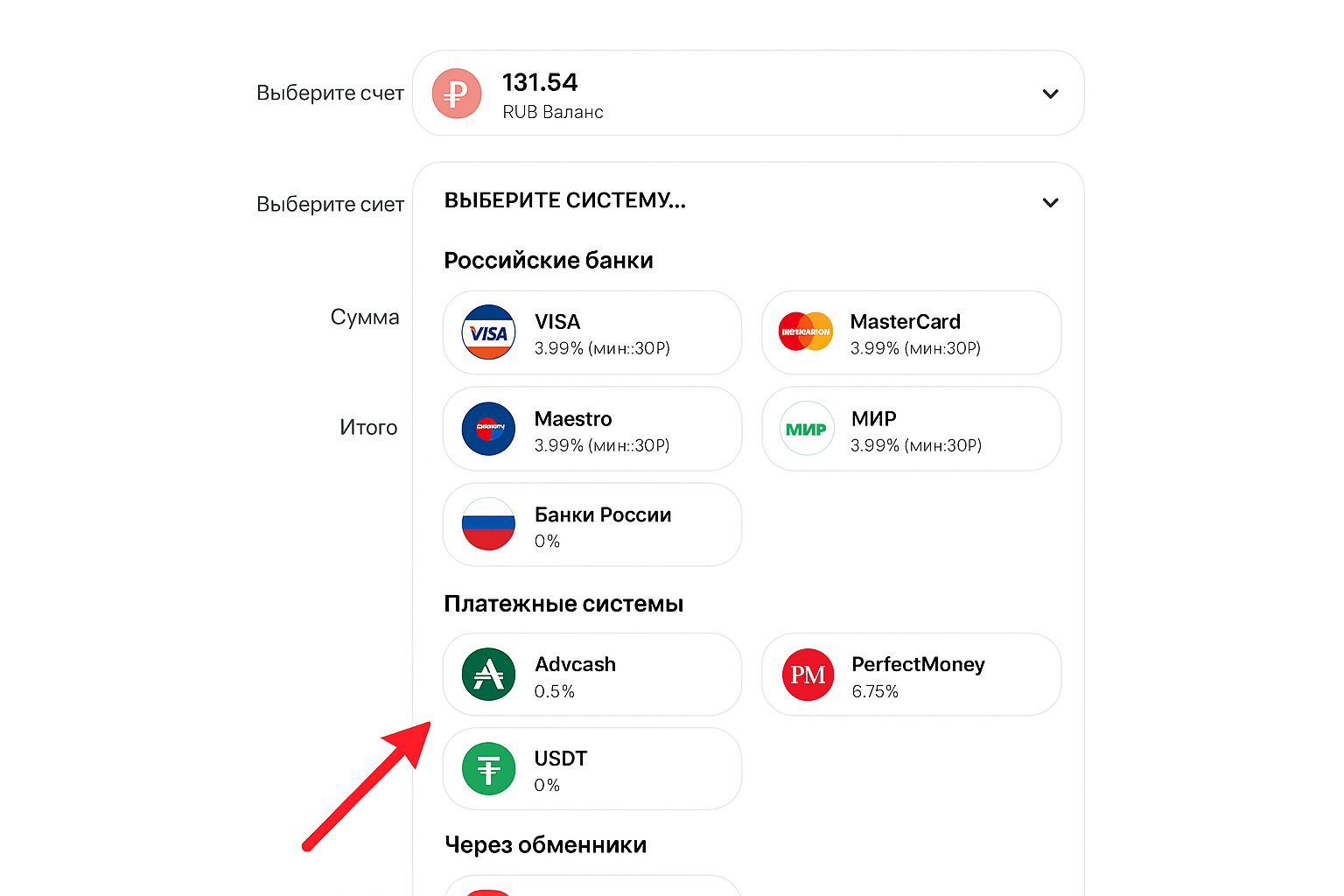Click the ruble balance icon

pos(457,94)
